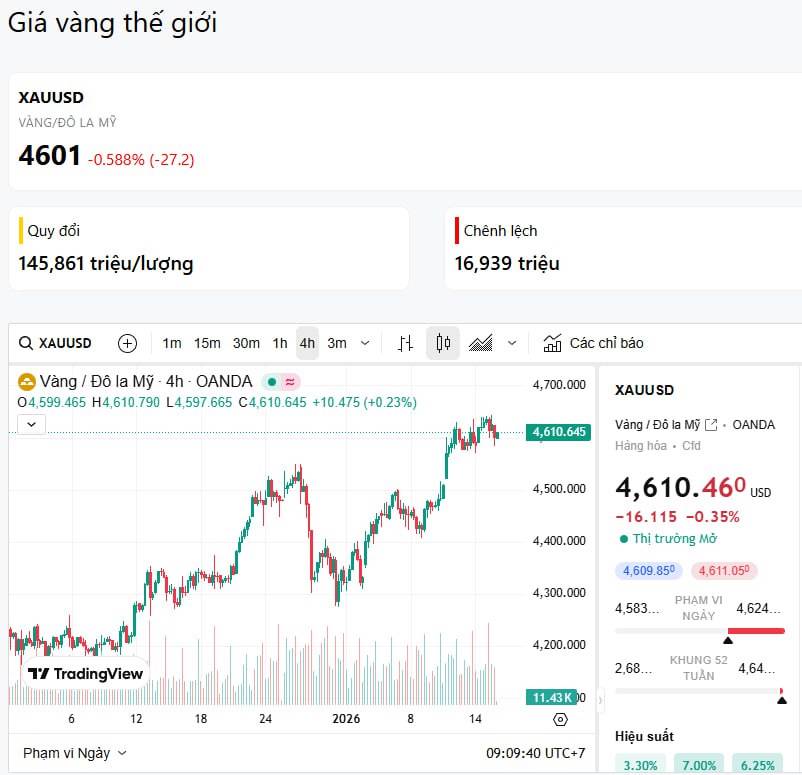Image resolution: width=802 pixels, height=775 pixels.
Task: Click the bar pattern icon next to timeframes
Action: click(405, 342)
